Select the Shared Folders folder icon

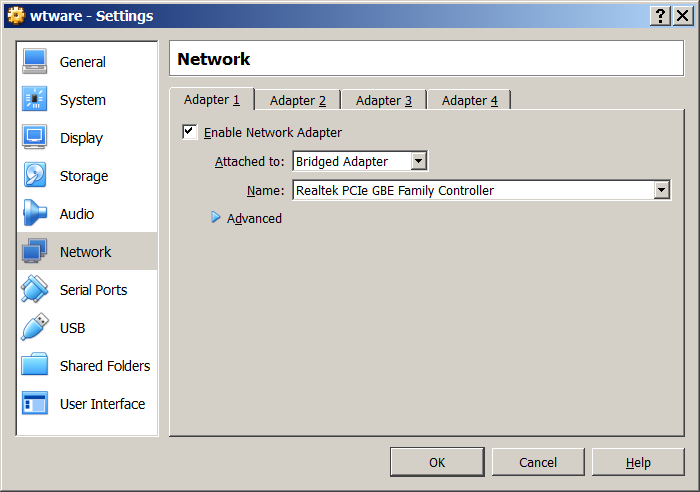tap(35, 366)
